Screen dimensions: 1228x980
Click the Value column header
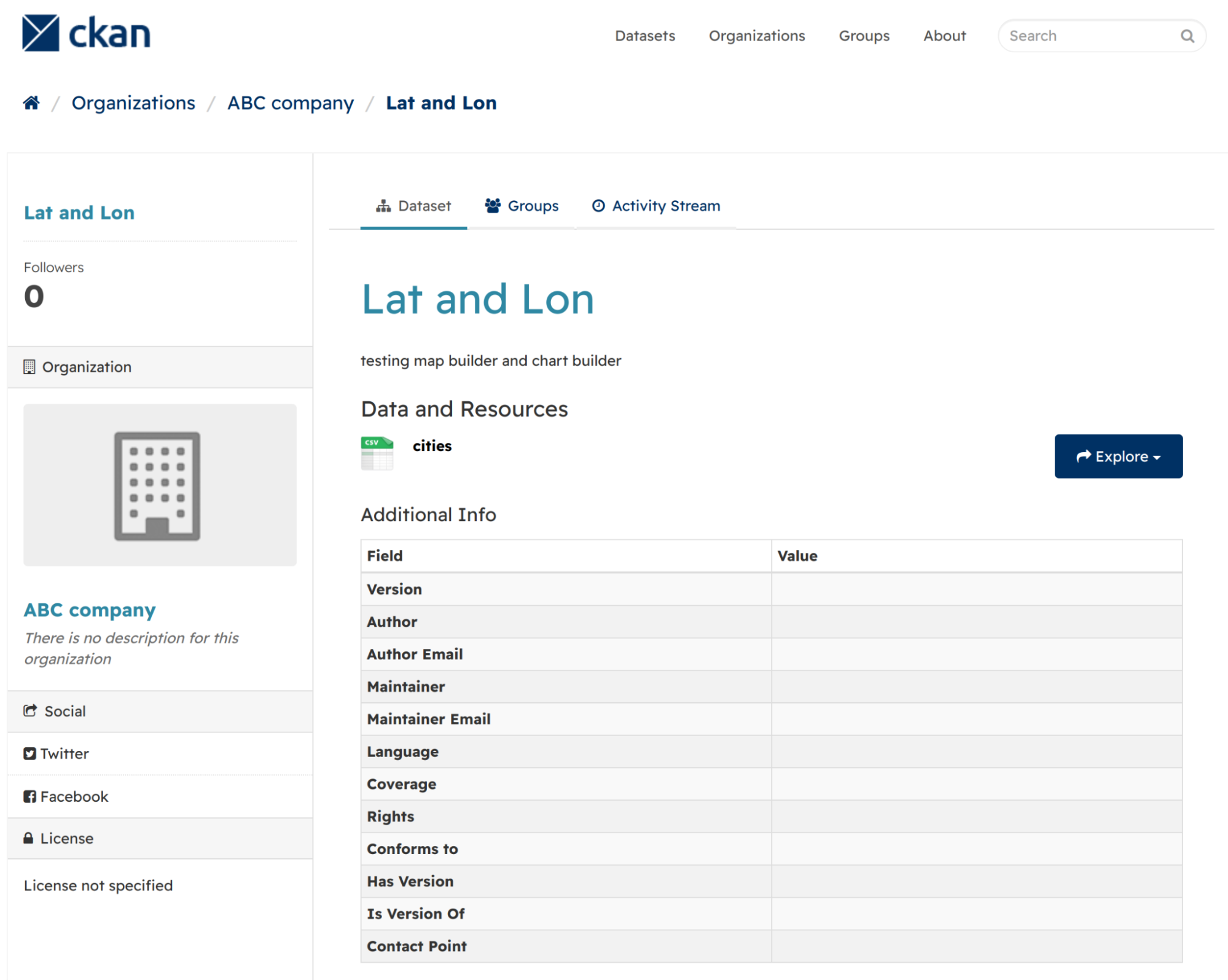pyautogui.click(x=977, y=556)
